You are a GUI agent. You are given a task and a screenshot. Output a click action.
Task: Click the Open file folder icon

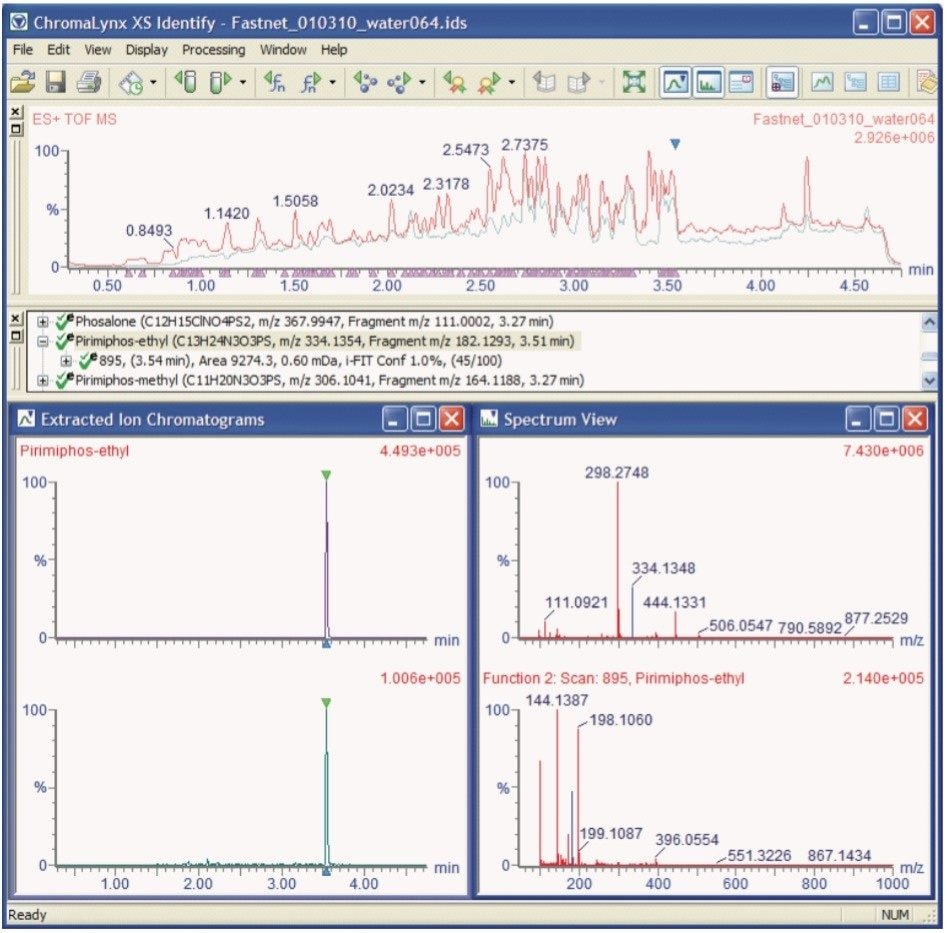click(x=23, y=82)
